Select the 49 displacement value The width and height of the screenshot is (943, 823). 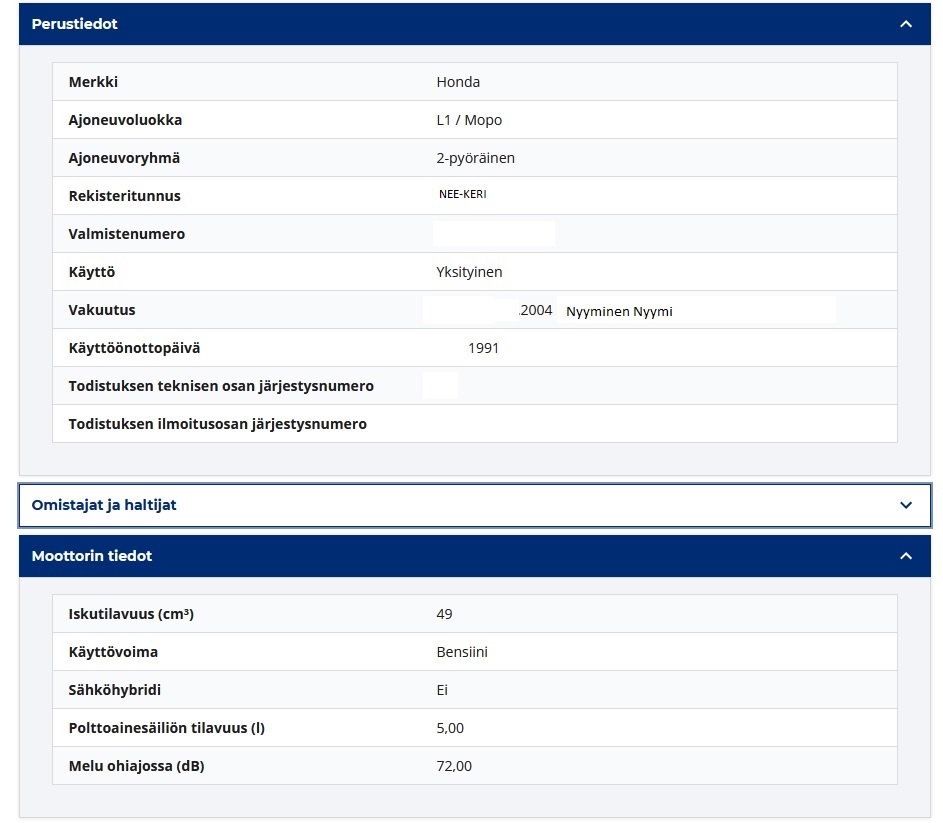pos(444,614)
